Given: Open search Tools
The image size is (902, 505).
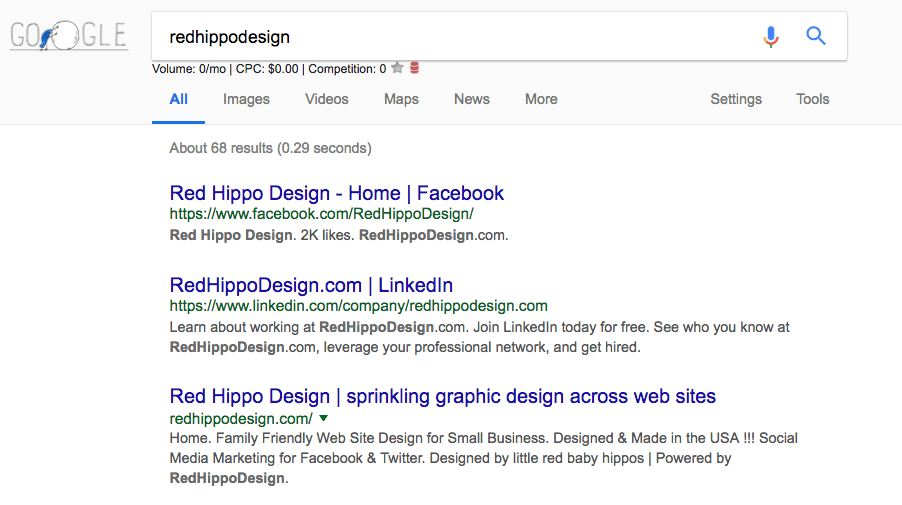Looking at the screenshot, I should [x=812, y=99].
